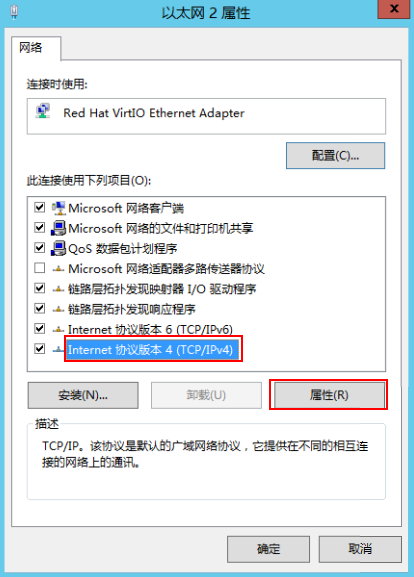The image size is (414, 577).
Task: Click the plug icon in title bar
Action: pyautogui.click(x=14, y=12)
